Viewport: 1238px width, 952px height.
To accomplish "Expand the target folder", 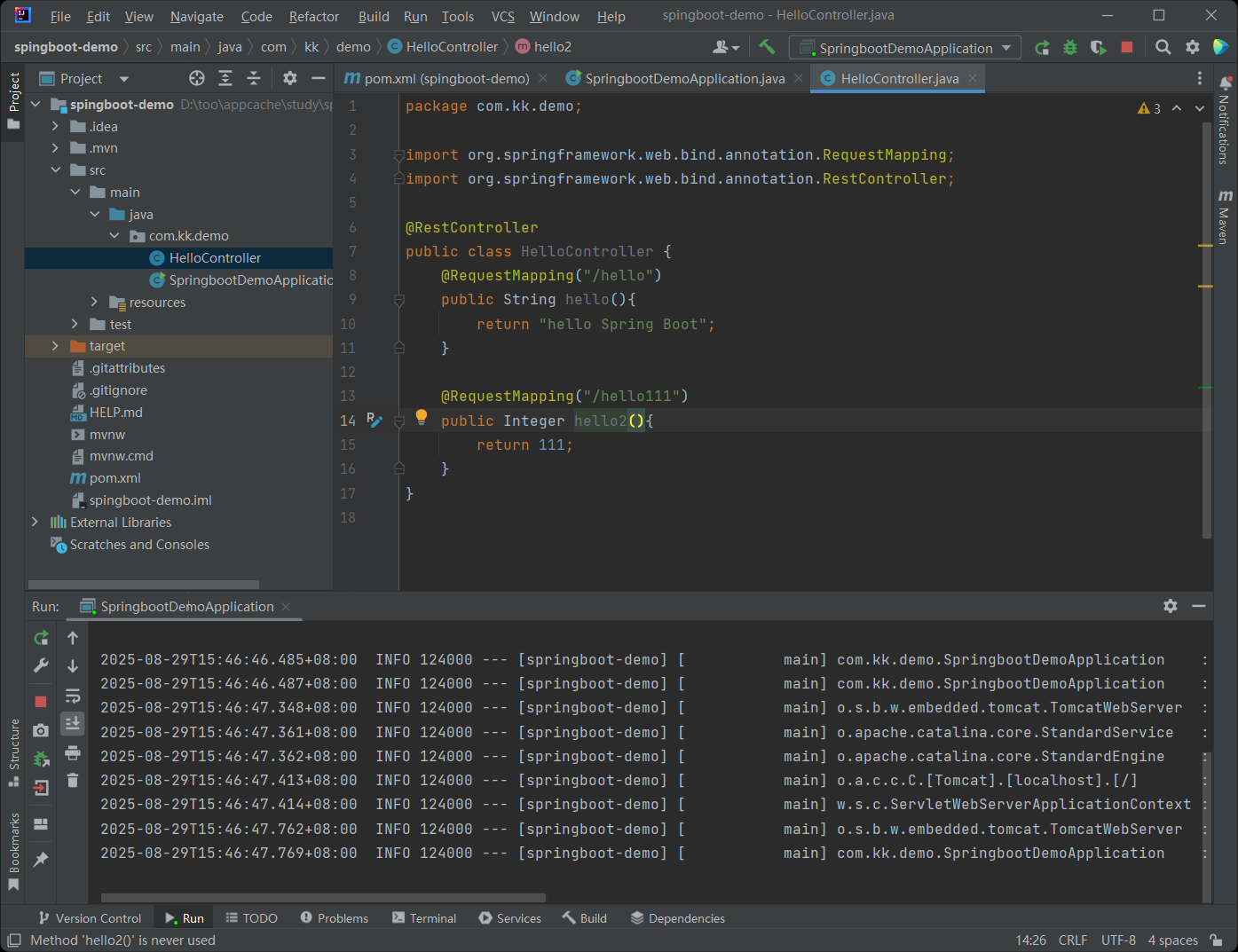I will pyautogui.click(x=55, y=346).
